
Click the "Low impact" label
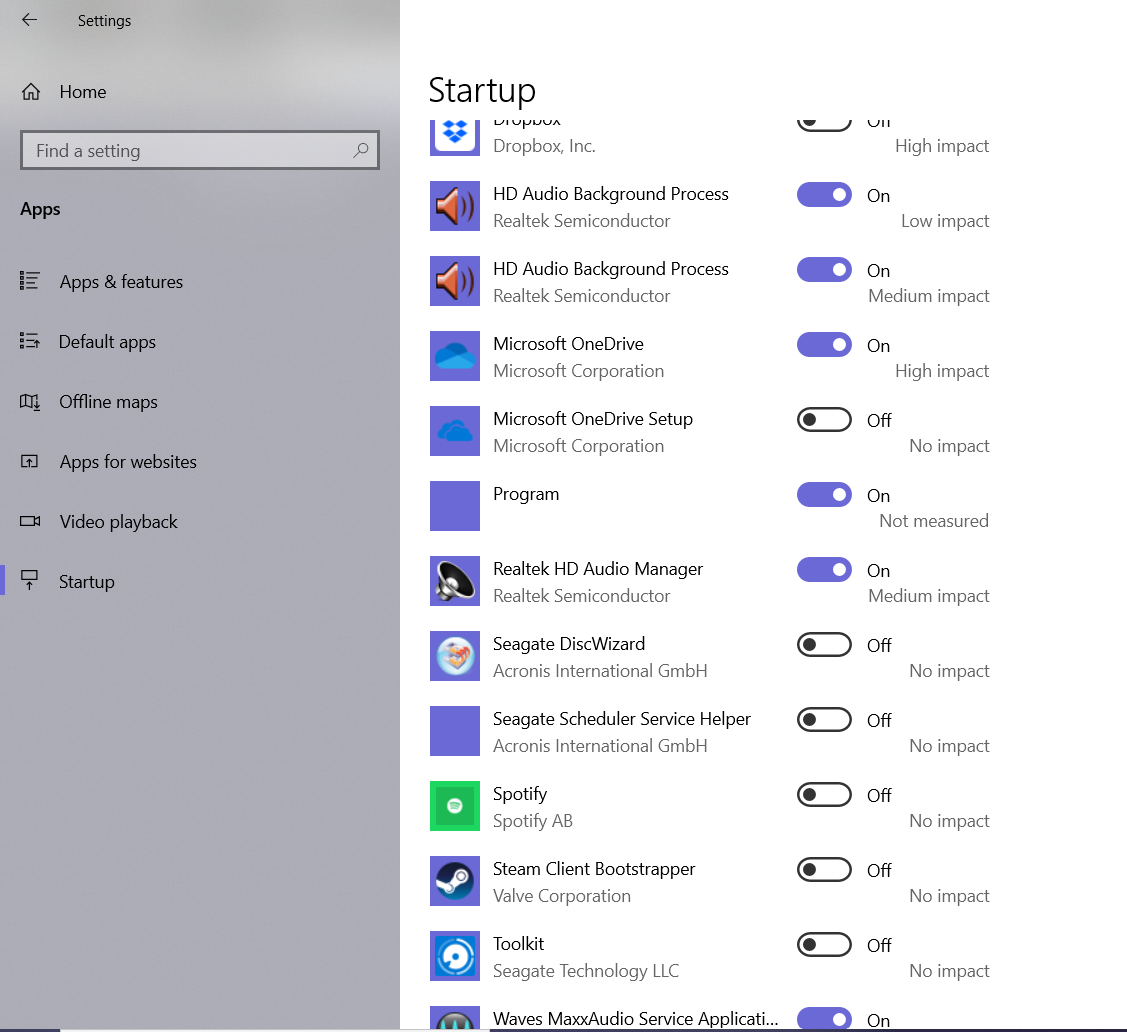(945, 221)
